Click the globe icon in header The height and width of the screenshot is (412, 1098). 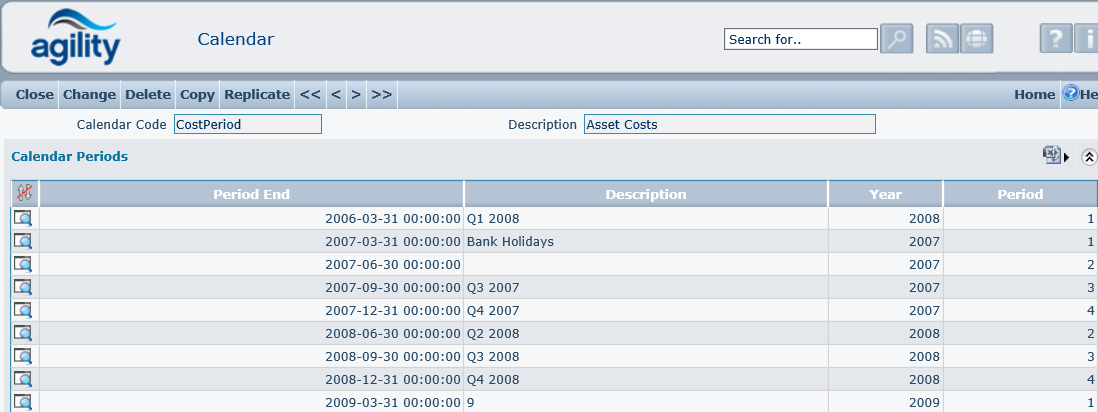976,39
